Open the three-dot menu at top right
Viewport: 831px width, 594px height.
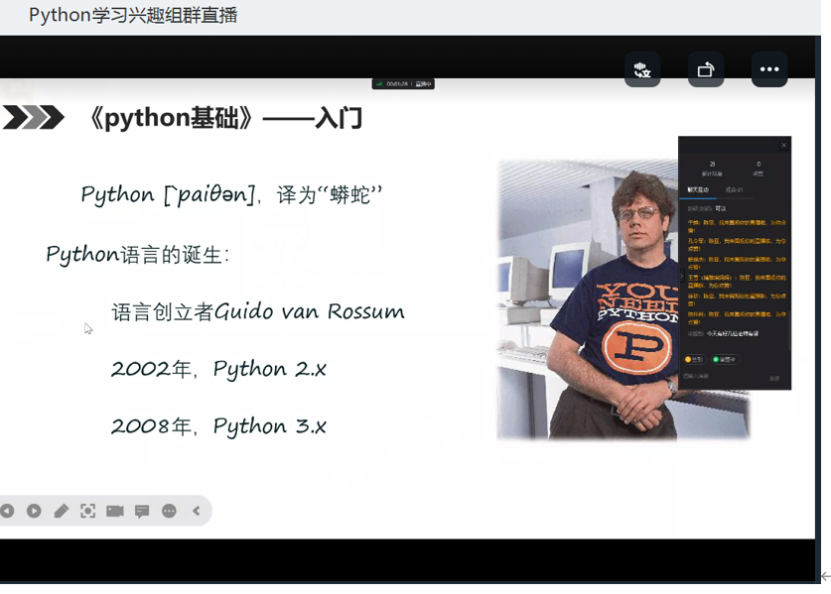point(769,69)
